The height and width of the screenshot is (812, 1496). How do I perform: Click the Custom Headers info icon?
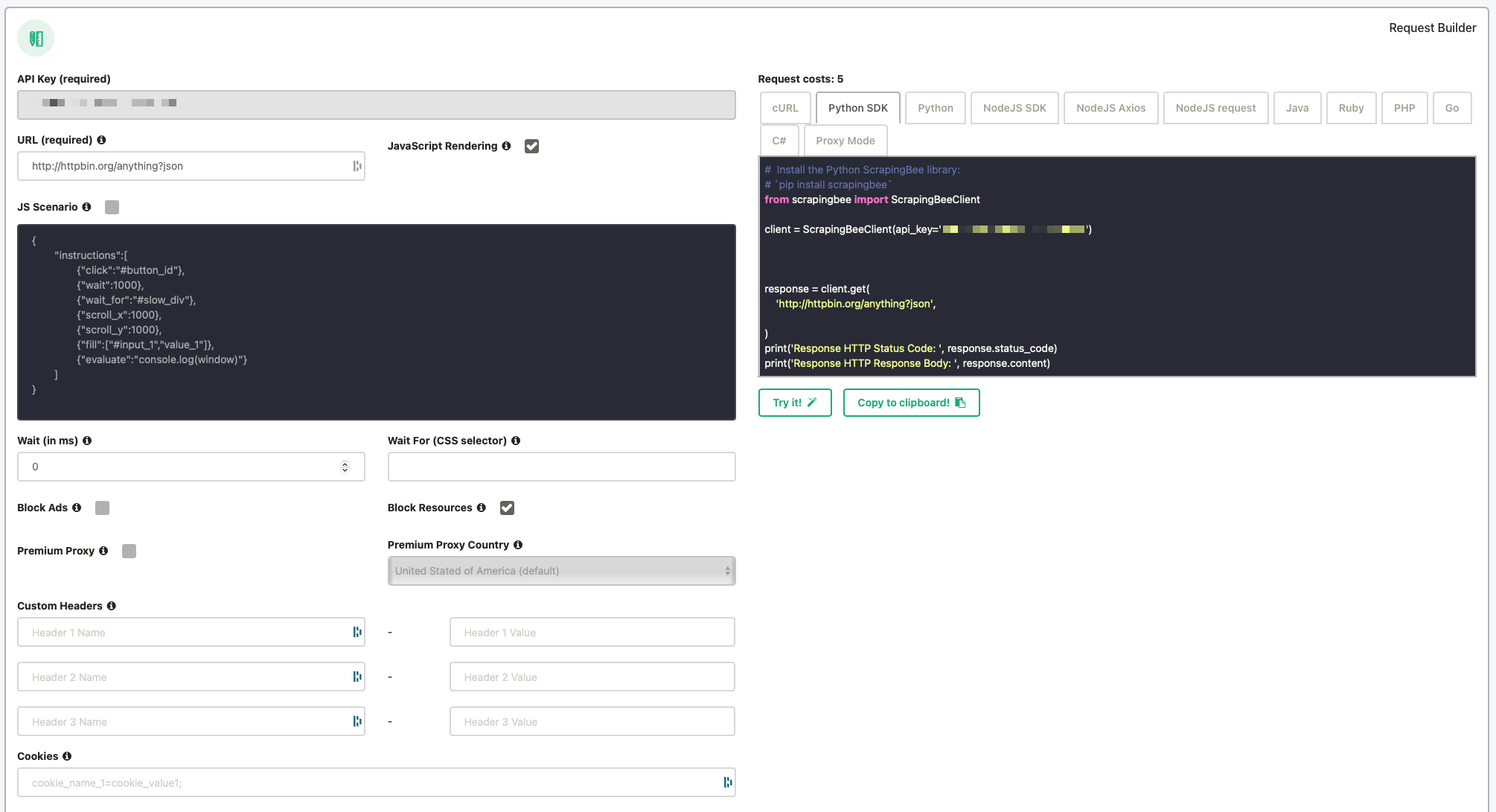pos(112,606)
